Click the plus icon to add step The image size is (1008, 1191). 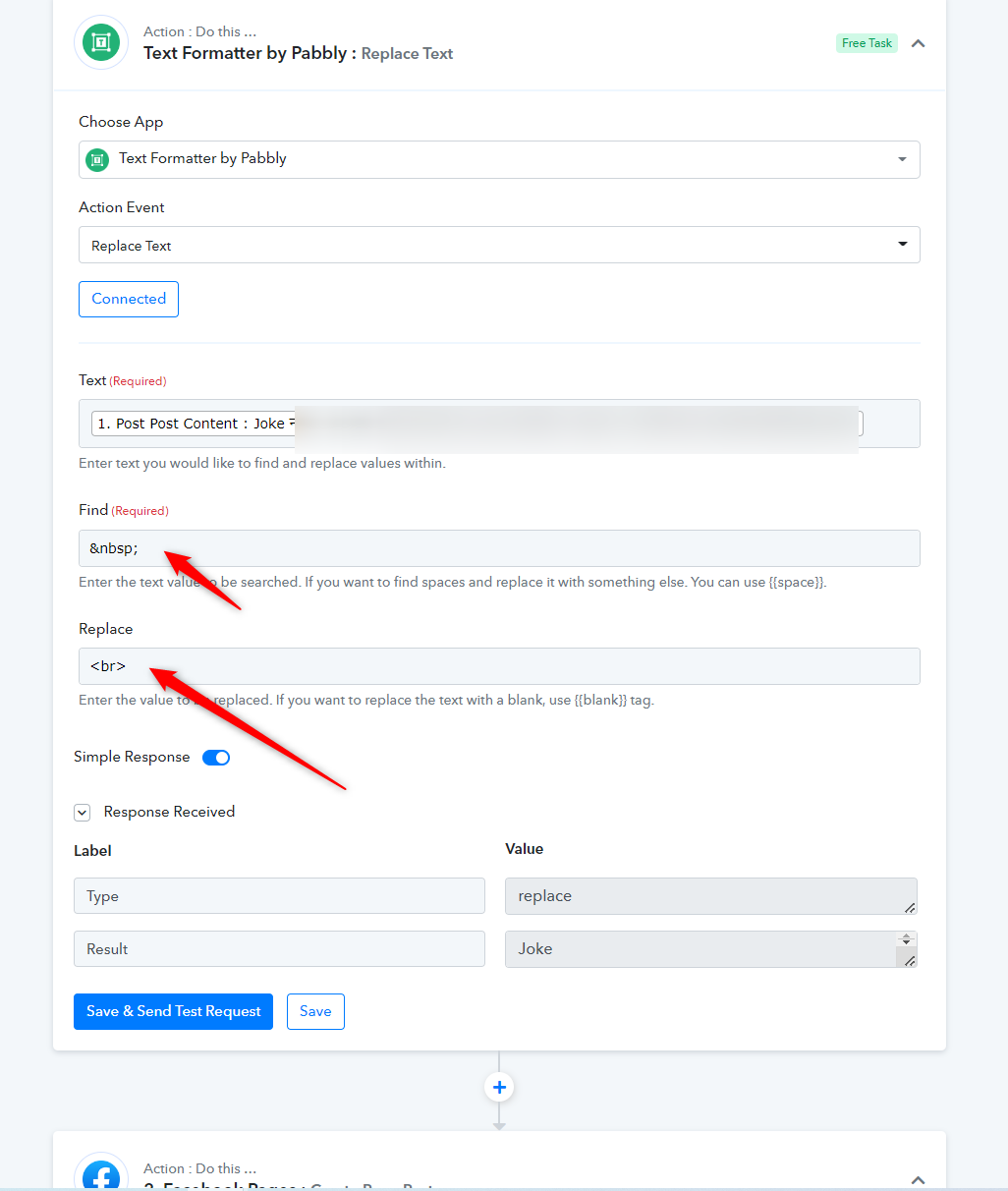[x=499, y=1087]
